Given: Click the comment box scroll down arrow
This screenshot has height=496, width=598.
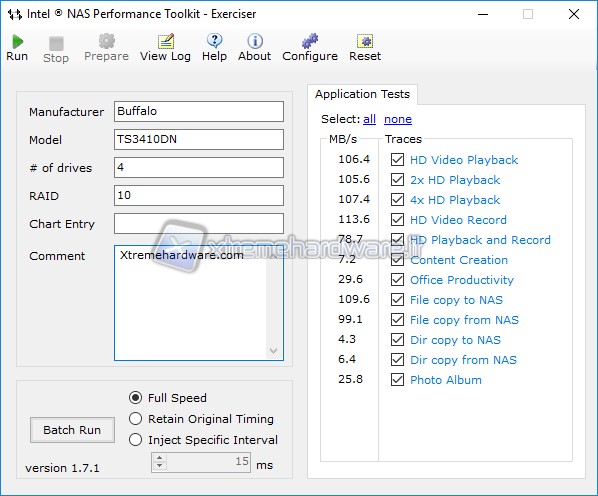Looking at the screenshot, I should click(x=273, y=351).
